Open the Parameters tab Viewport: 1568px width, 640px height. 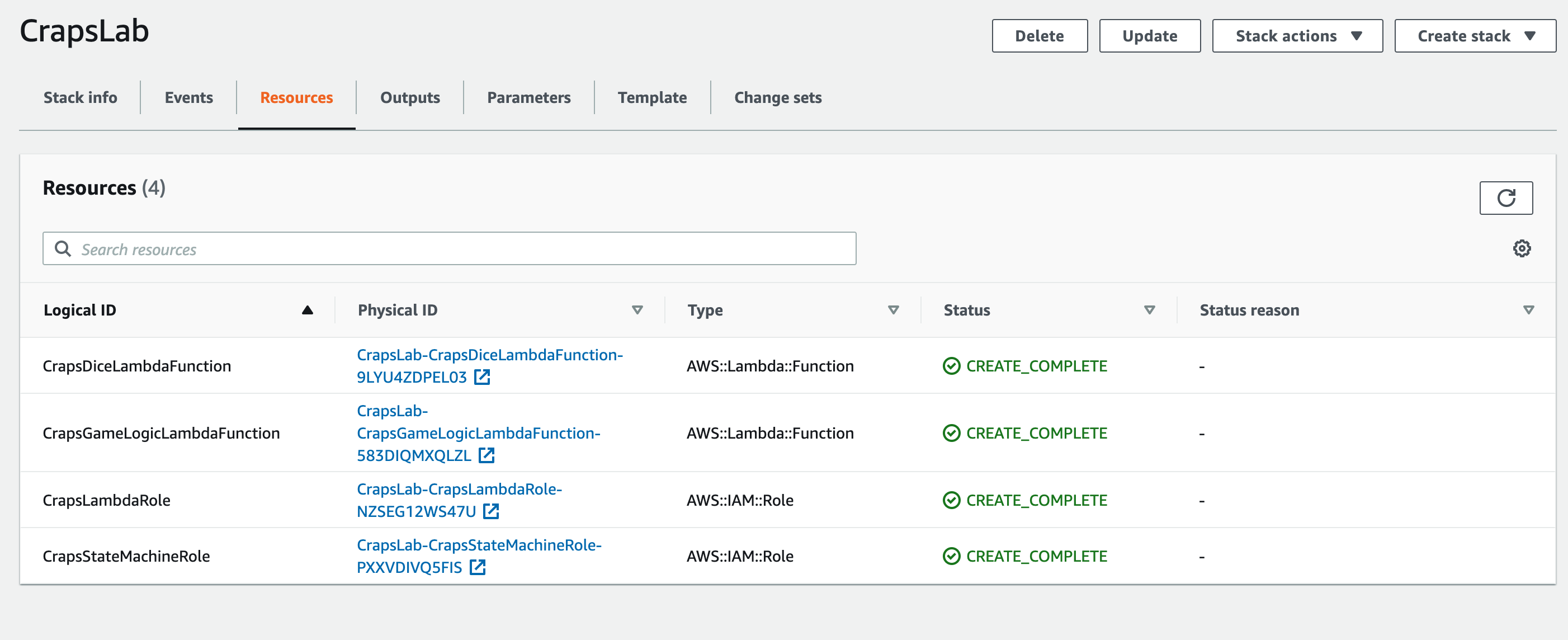pyautogui.click(x=529, y=97)
